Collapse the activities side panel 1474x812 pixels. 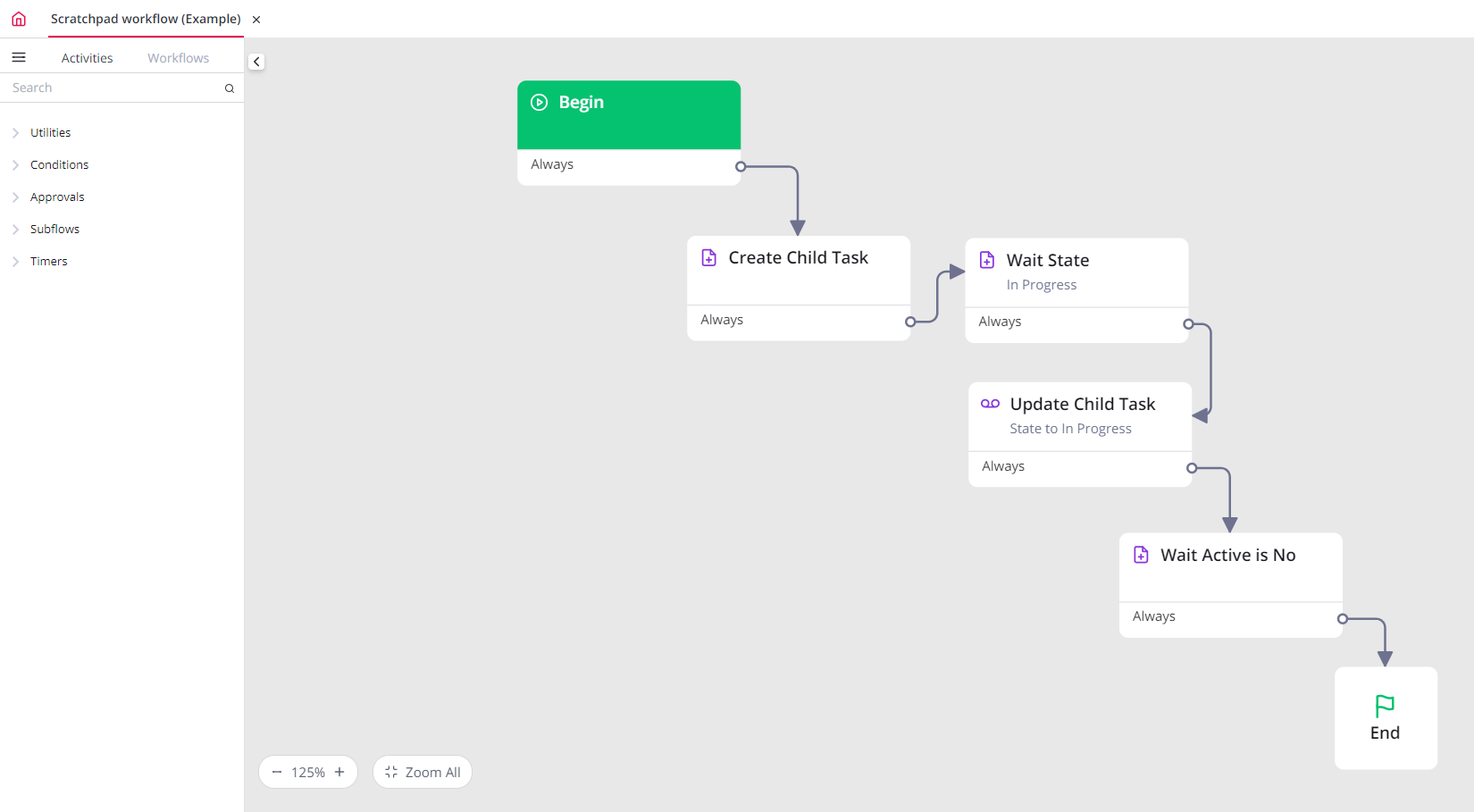pos(256,62)
